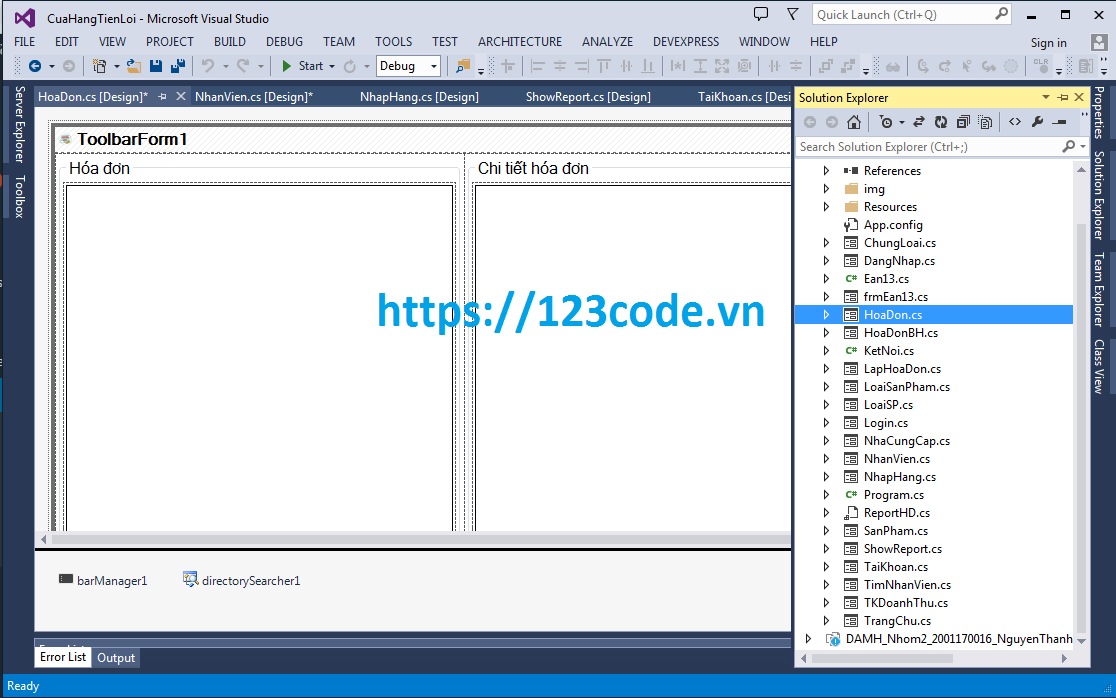Screen dimensions: 1116x698
Task: Click the Sign in link
Action: 1048,42
